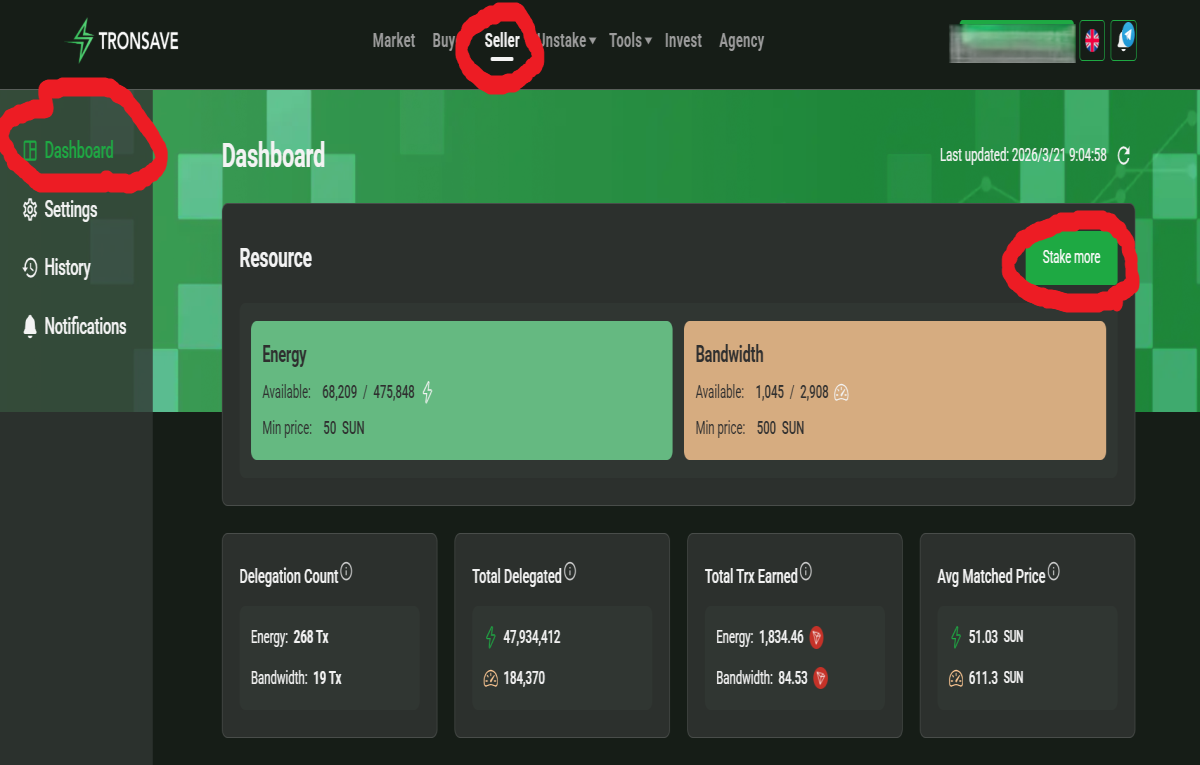Click the Delegation Count info icon
Image resolution: width=1200 pixels, height=765 pixels.
(346, 572)
